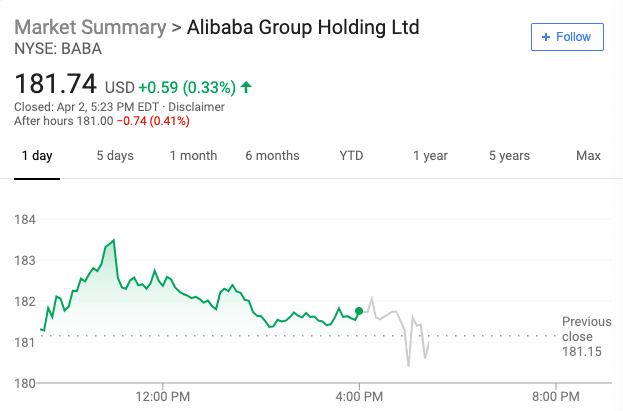
Task: Switch to the 5 days tab
Action: click(x=115, y=156)
